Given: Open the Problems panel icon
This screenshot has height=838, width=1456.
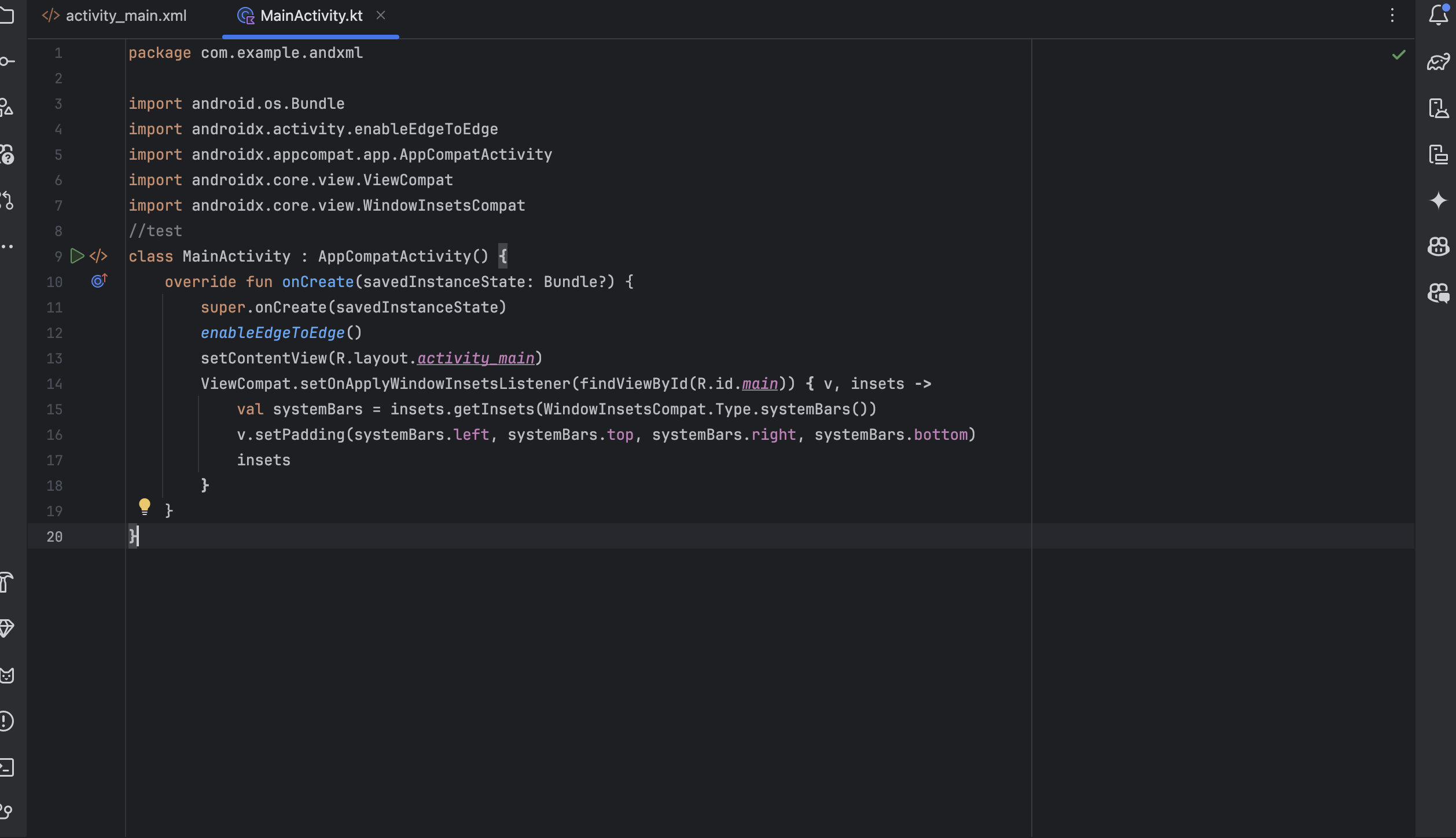Looking at the screenshot, I should click(7, 721).
